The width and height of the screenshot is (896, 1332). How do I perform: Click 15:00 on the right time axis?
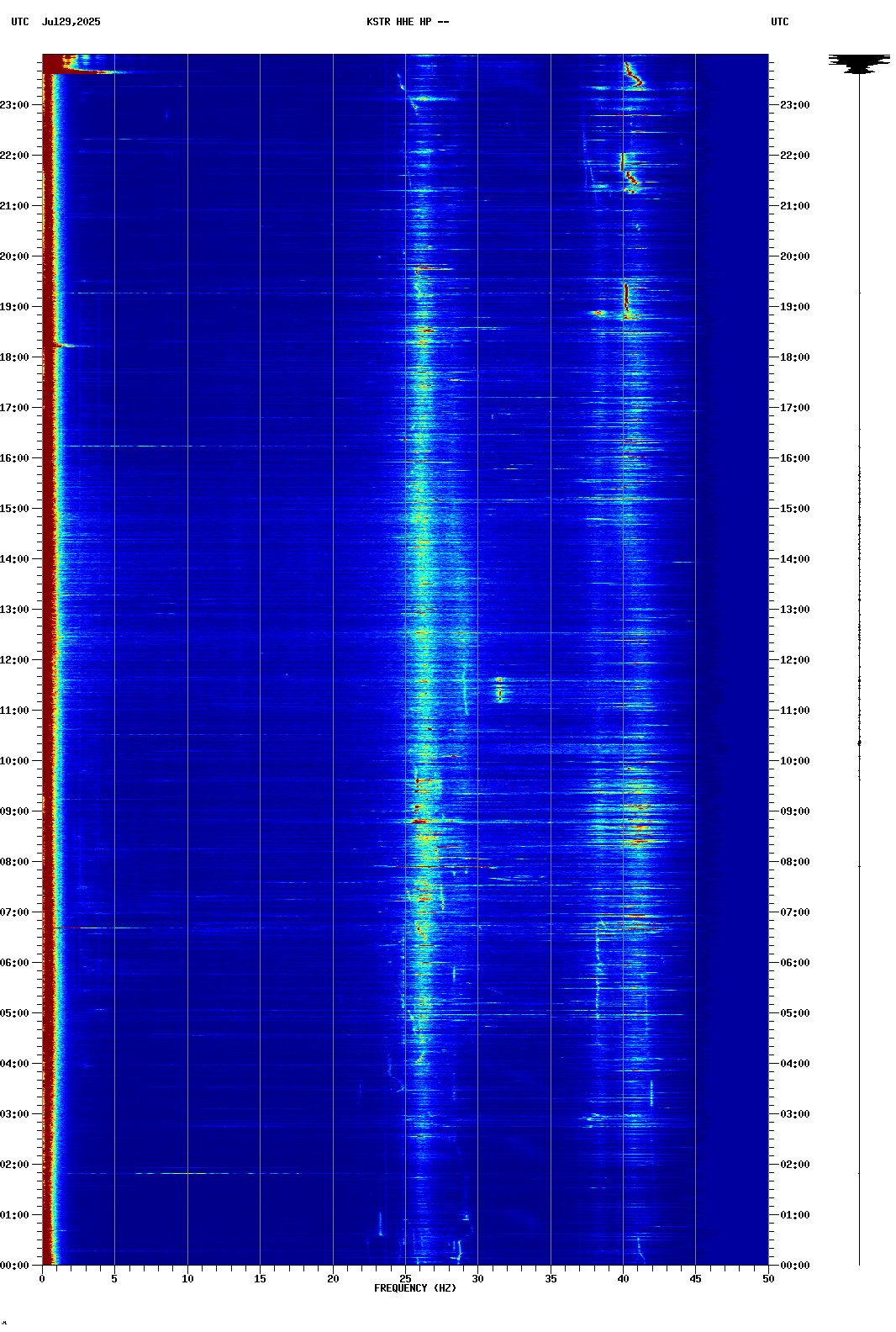tap(795, 509)
